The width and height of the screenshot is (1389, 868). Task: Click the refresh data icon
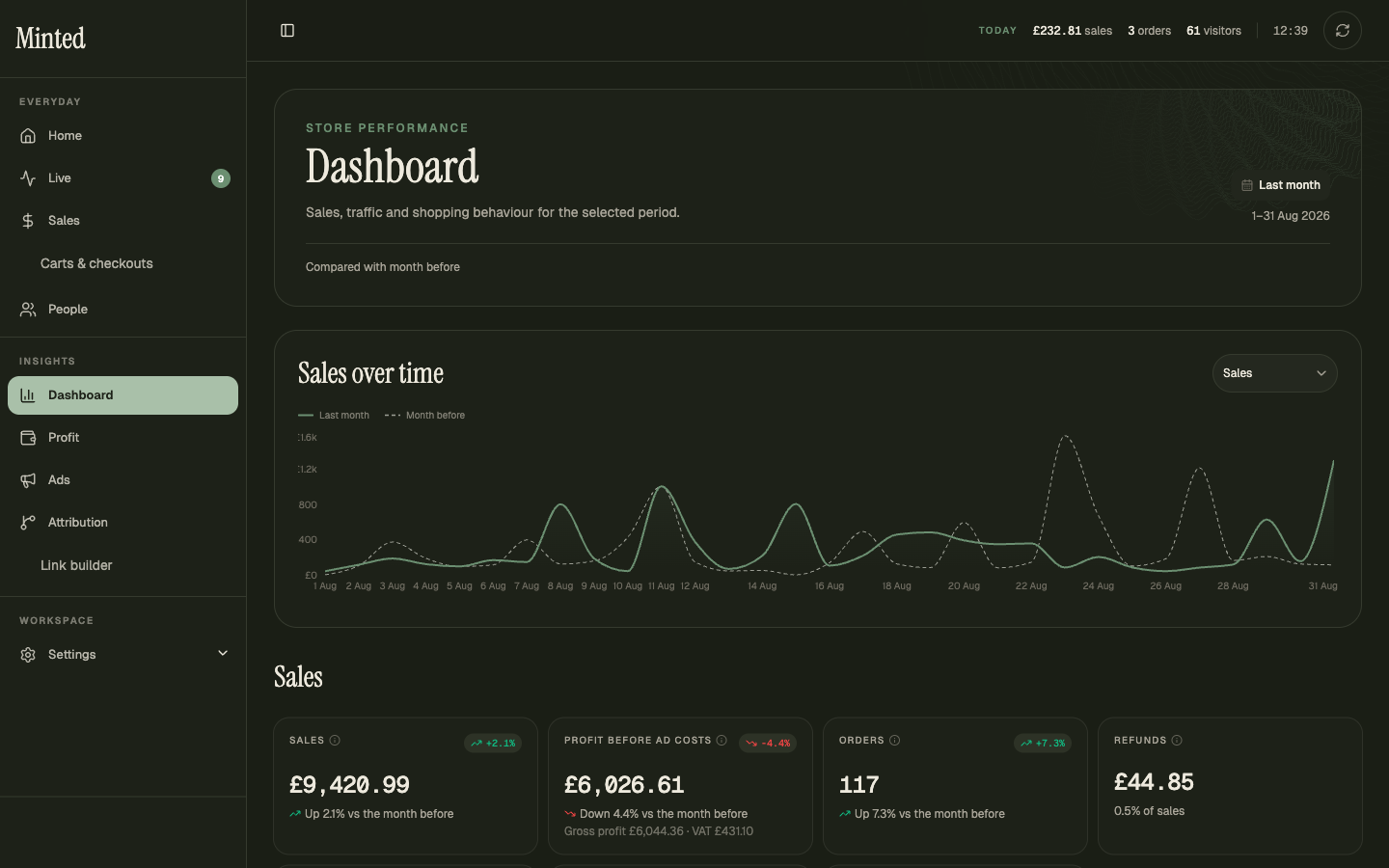(1342, 31)
